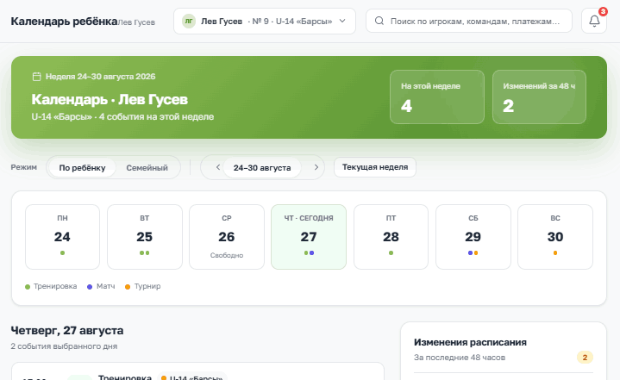This screenshot has height=380, width=620.
Task: Switch mode to По ребёнку
Action: (x=82, y=168)
